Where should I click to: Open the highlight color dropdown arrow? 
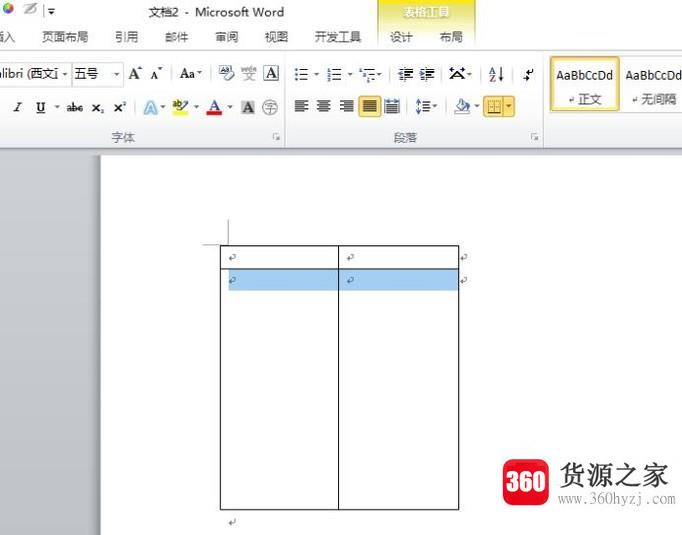(x=196, y=107)
